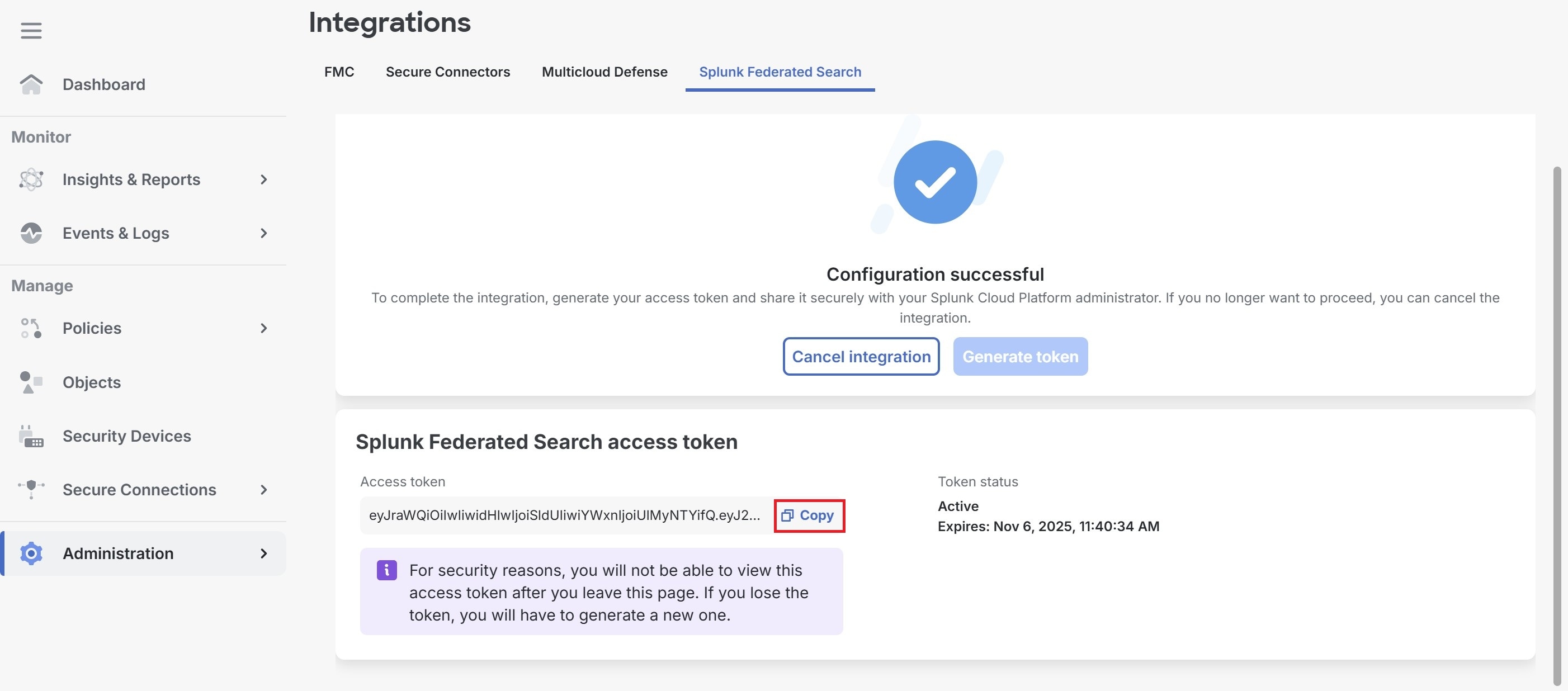Click the Events & Logs pulse icon
1568x691 pixels.
pyautogui.click(x=31, y=233)
